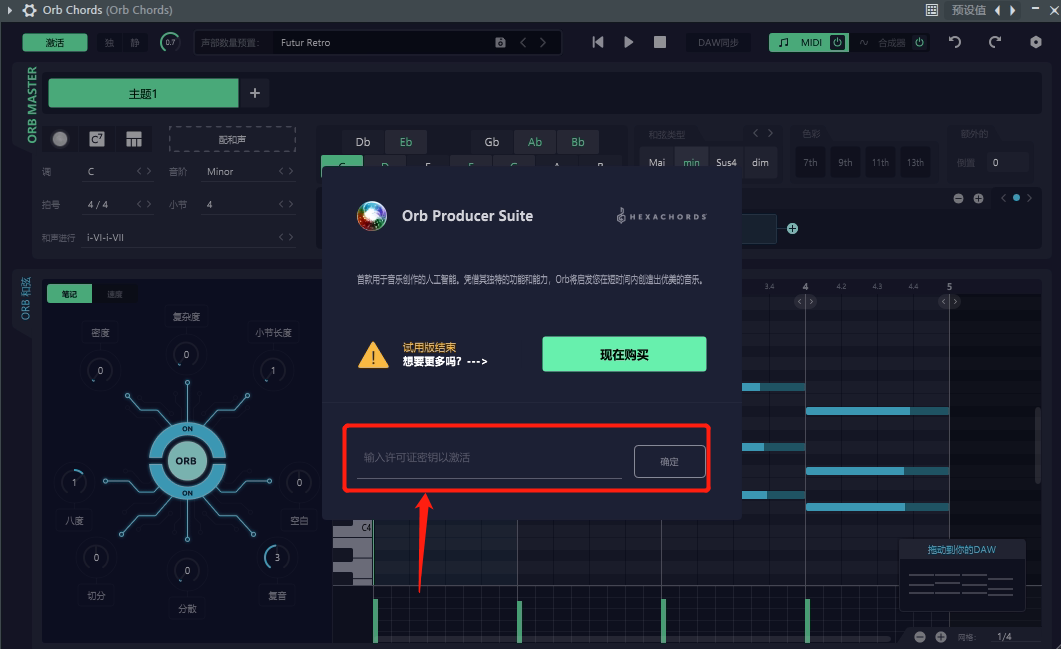Open the hexagon settings icon
The height and width of the screenshot is (649, 1061).
(x=1036, y=42)
